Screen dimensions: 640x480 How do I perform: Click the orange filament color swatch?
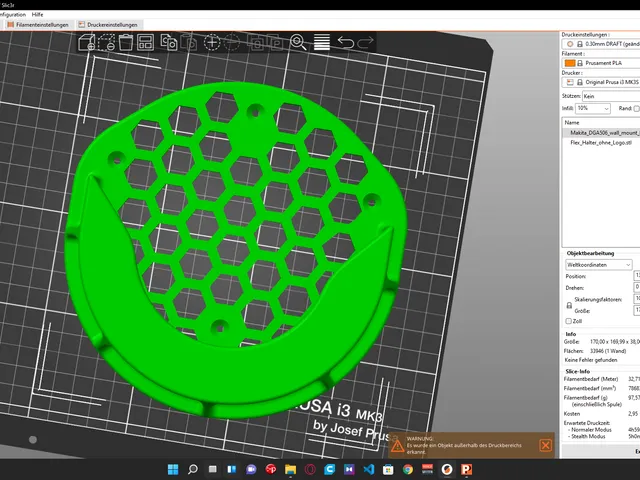click(570, 63)
